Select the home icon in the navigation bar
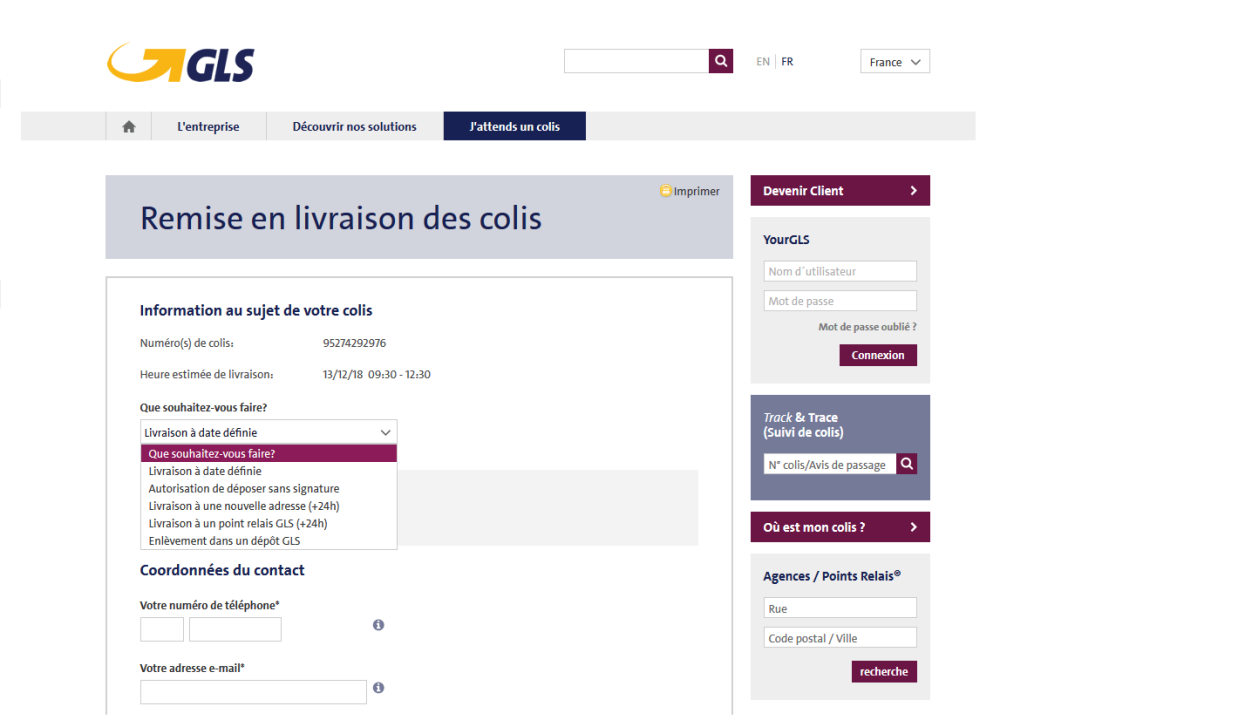1245x720 pixels. (x=128, y=126)
